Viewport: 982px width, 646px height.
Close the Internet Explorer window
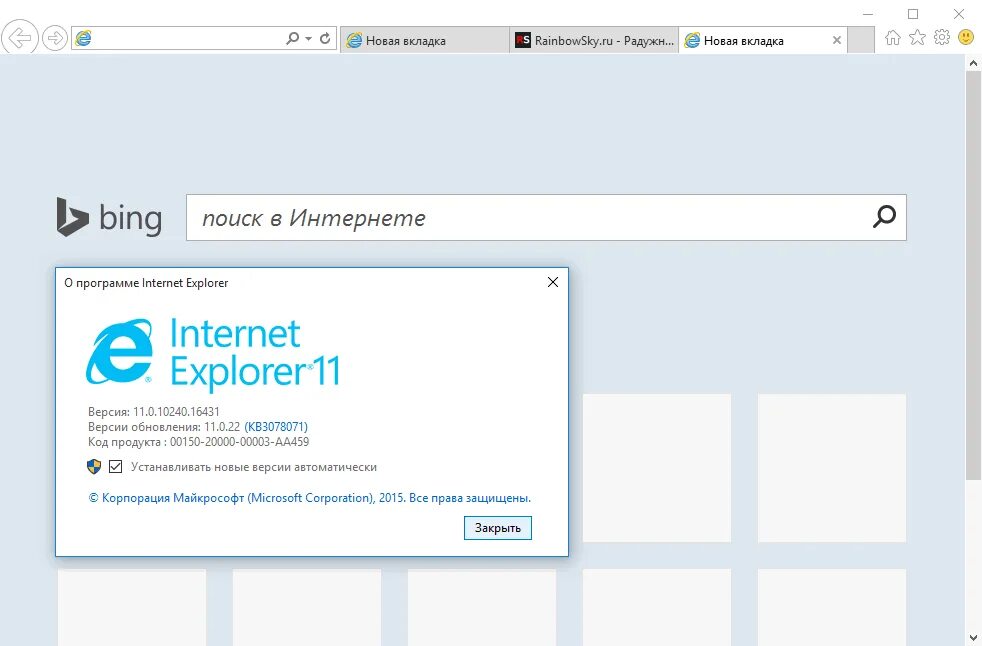tap(959, 14)
